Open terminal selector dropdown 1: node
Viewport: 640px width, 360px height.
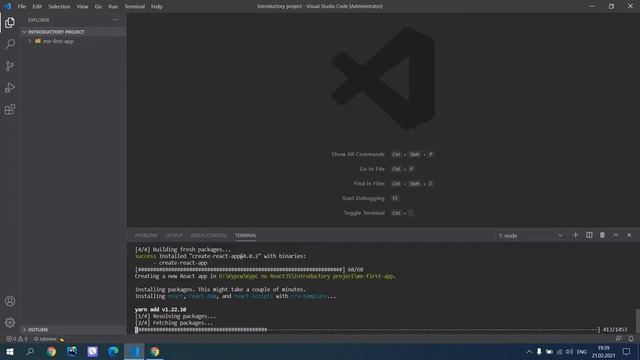[x=531, y=236]
